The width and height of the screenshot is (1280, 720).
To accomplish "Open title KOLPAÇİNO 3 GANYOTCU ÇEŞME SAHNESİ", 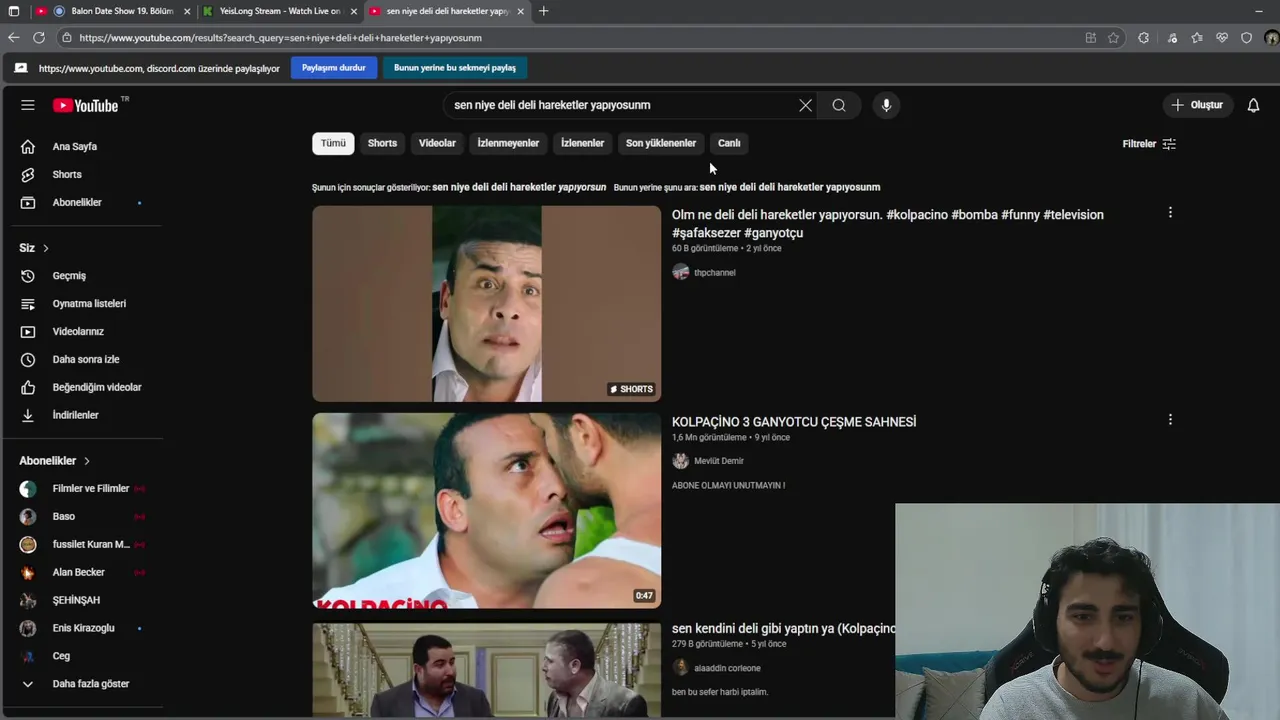I will click(794, 422).
